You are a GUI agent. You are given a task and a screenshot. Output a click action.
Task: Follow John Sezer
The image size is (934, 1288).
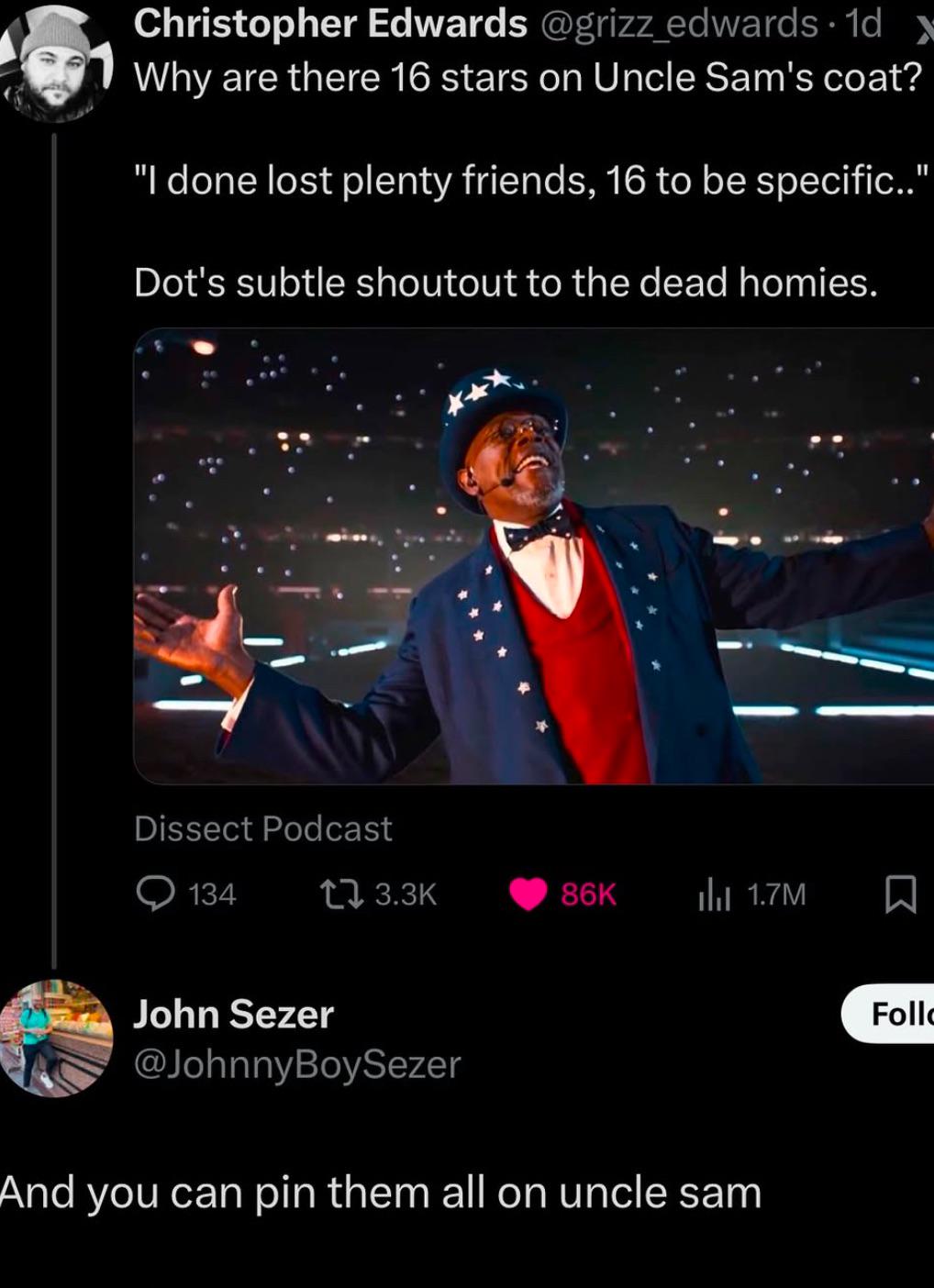887,1014
